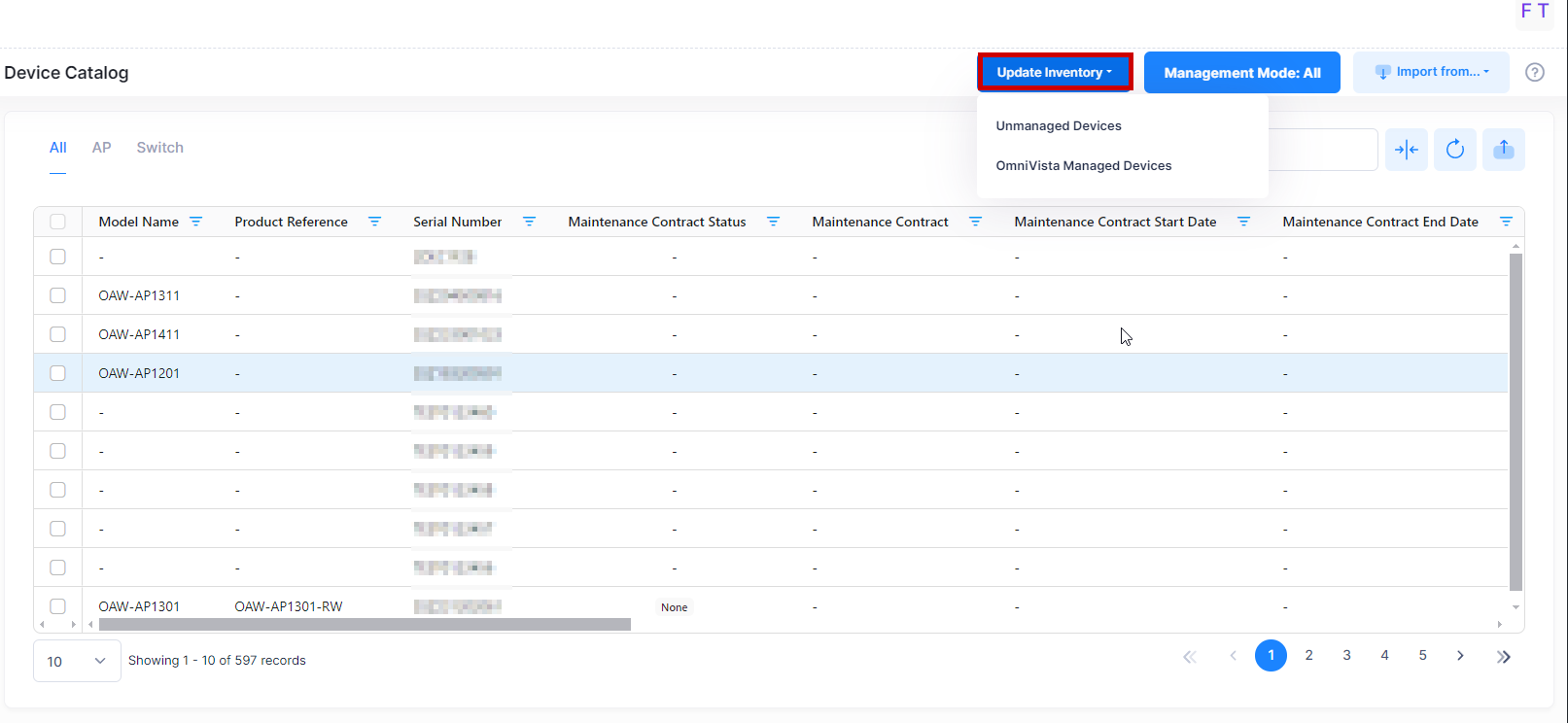Open Maintenance Contract Status filter icon
This screenshot has height=723, width=1568.
[x=773, y=222]
